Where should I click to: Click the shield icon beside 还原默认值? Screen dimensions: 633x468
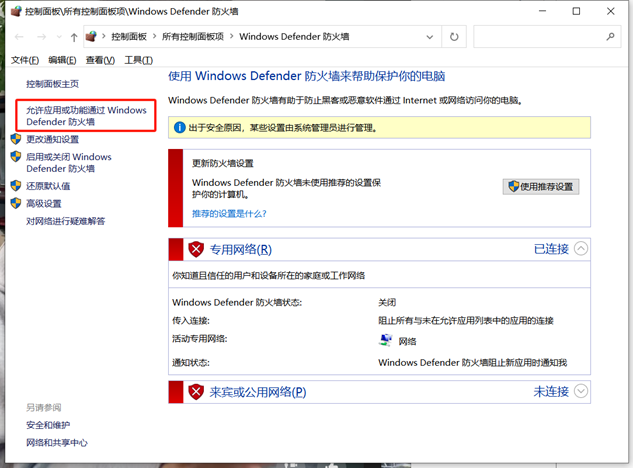pyautogui.click(x=16, y=186)
